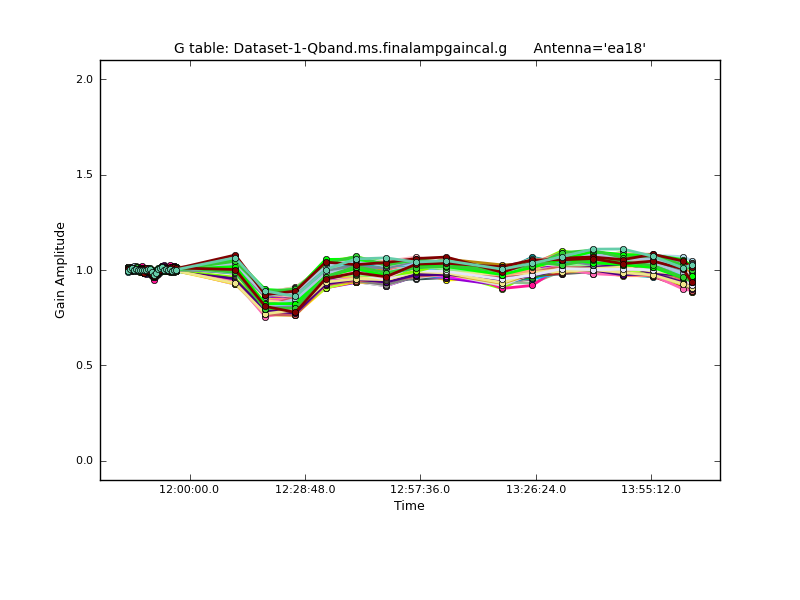Click the 13:55:12.0 time tick label
This screenshot has height=600, width=800.
651,489
